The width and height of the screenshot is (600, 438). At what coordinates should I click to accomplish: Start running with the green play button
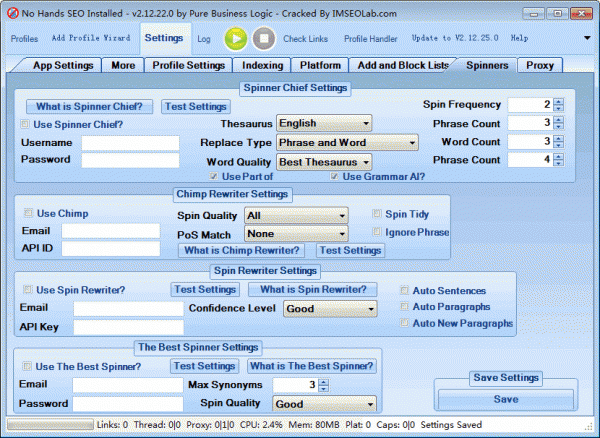[236, 39]
